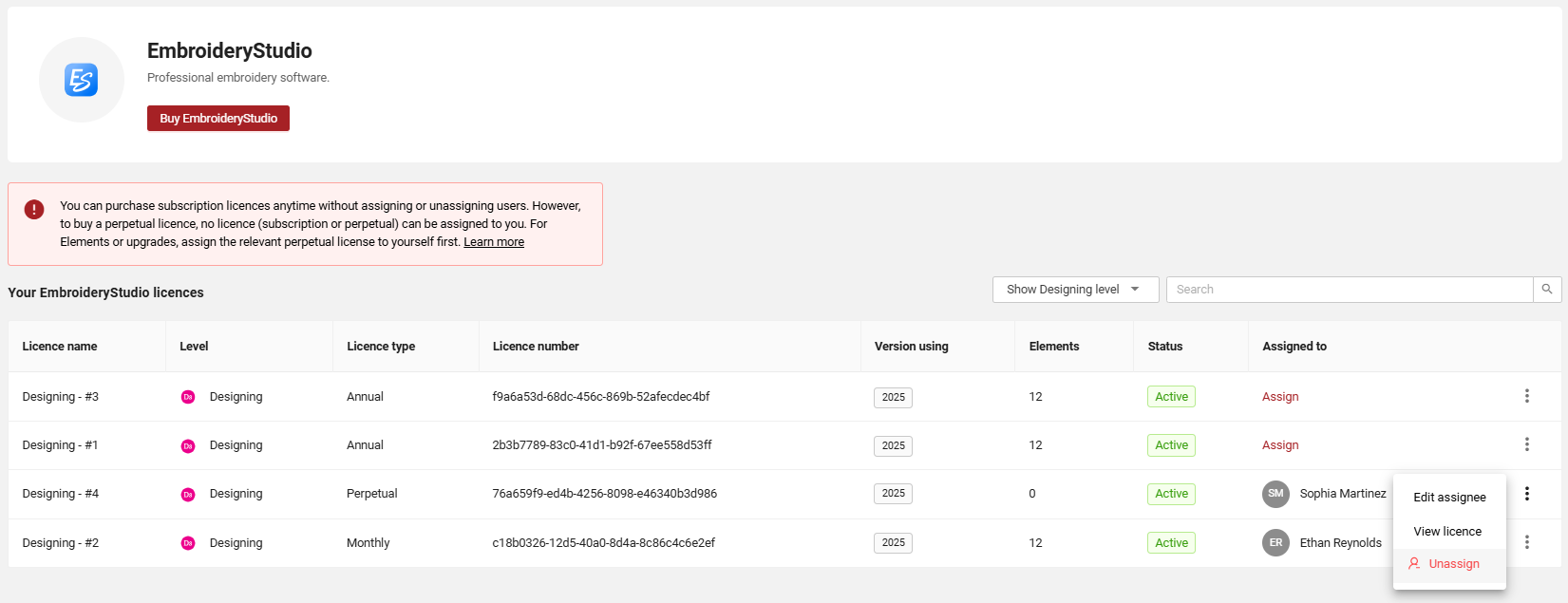Click licence number f9a6a53d-68dc-456c-869b-52afecdec4bf
The image size is (1568, 603).
click(601, 397)
